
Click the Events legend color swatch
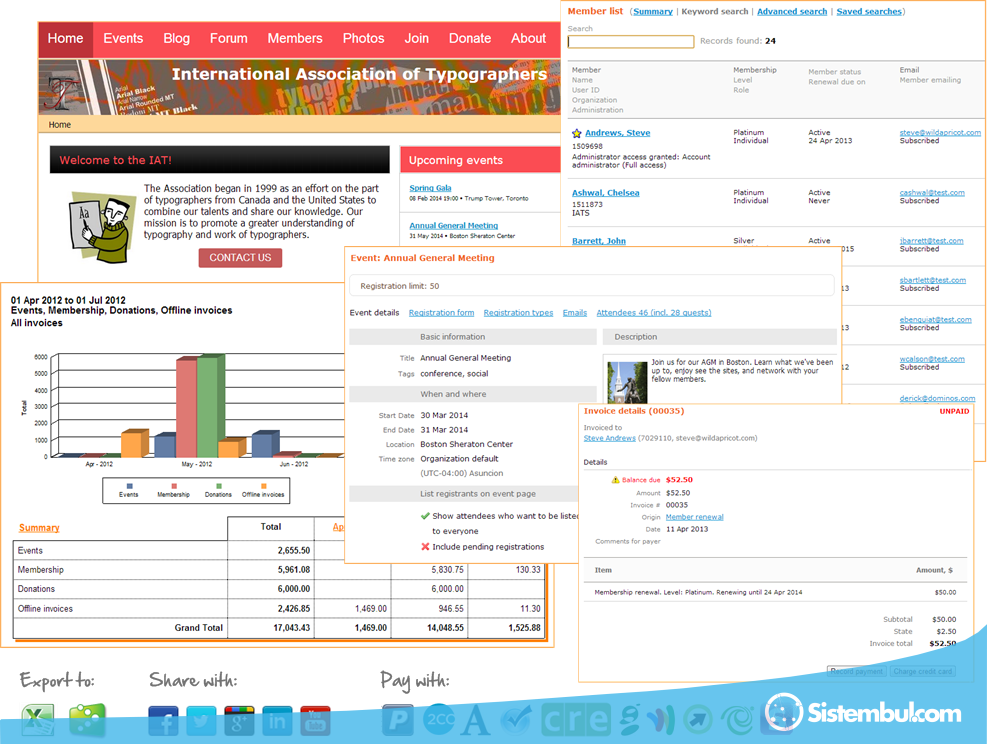130,487
